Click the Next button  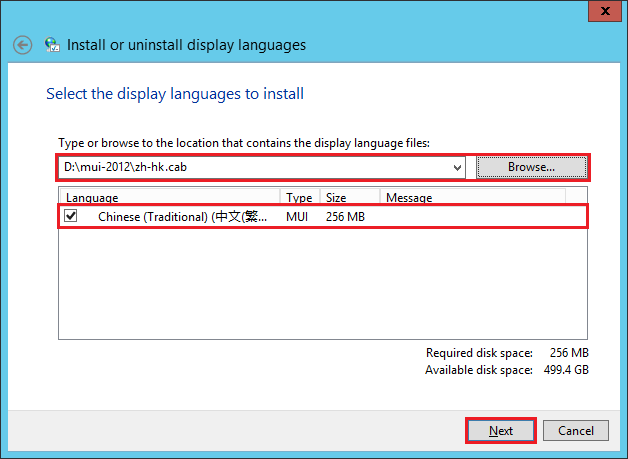[x=501, y=431]
